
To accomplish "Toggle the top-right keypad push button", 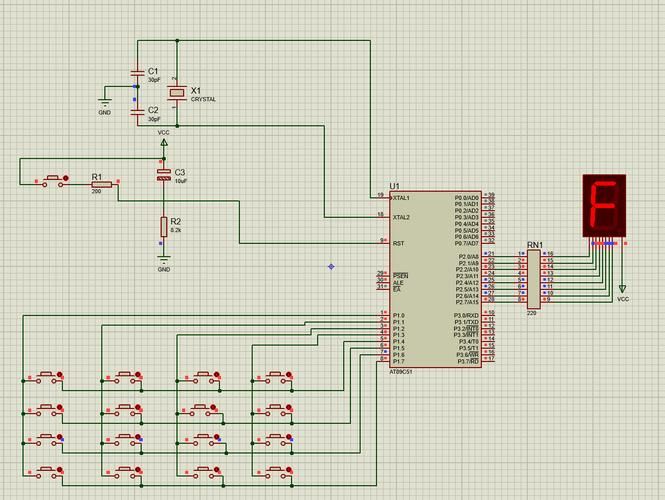I will (276, 377).
